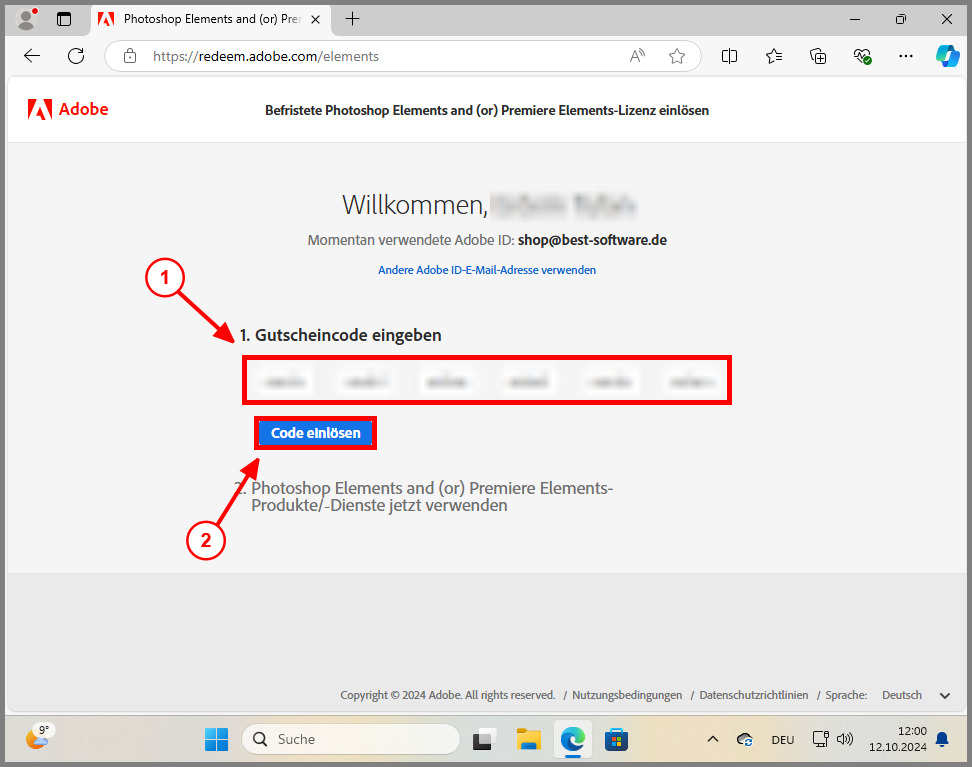Start Read aloud for the page
The width and height of the screenshot is (972, 767).
click(x=637, y=56)
